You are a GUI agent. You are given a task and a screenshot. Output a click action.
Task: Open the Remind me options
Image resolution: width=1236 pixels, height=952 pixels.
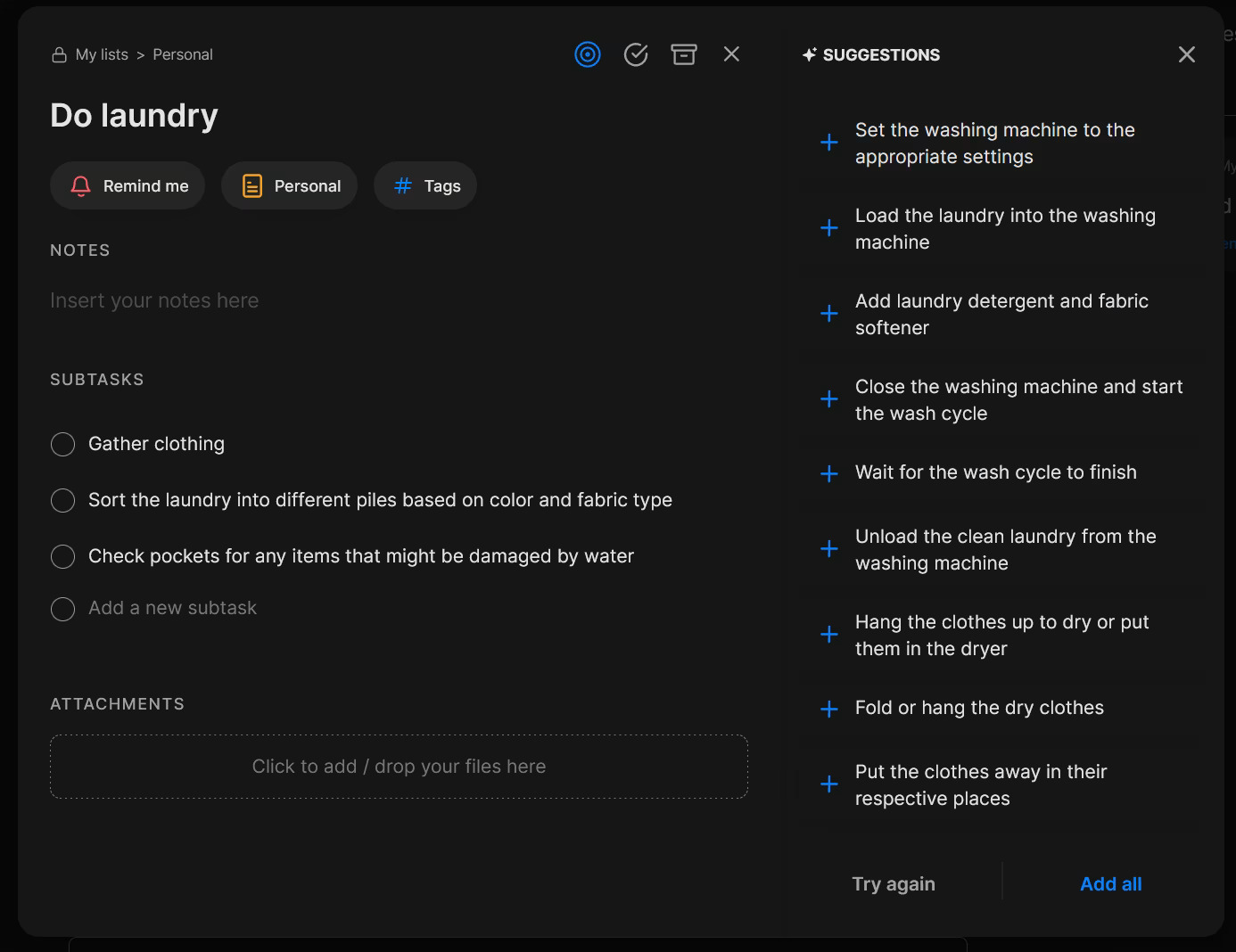coord(128,185)
